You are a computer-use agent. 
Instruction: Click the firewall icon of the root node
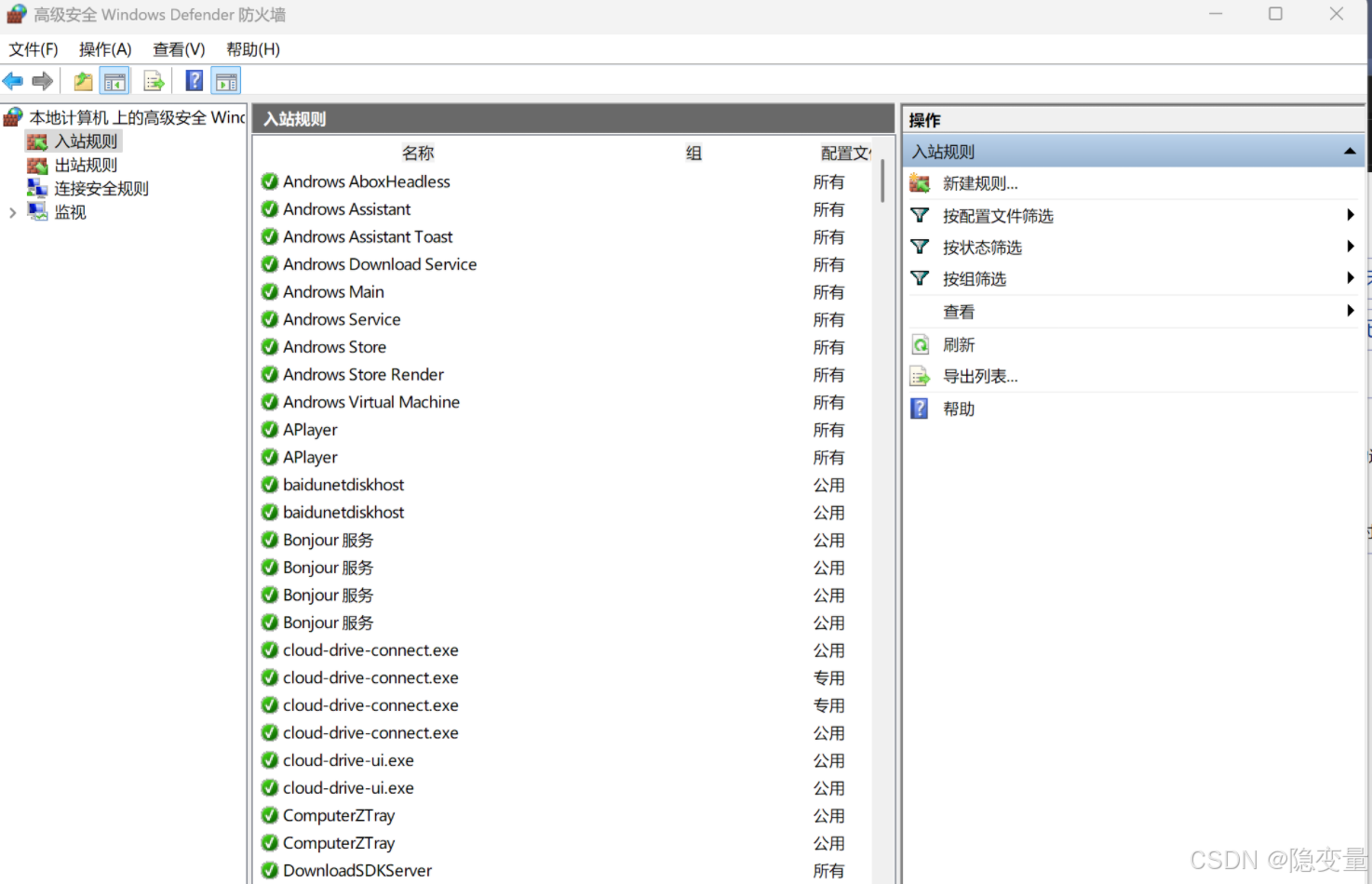[x=13, y=117]
